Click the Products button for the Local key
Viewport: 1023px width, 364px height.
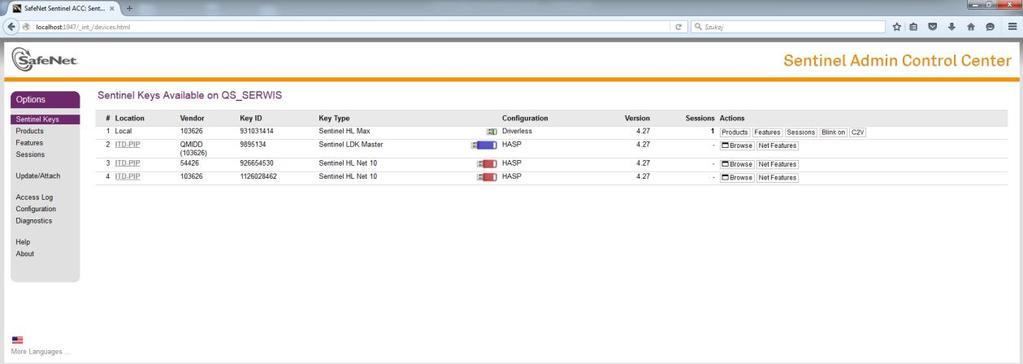tap(735, 132)
